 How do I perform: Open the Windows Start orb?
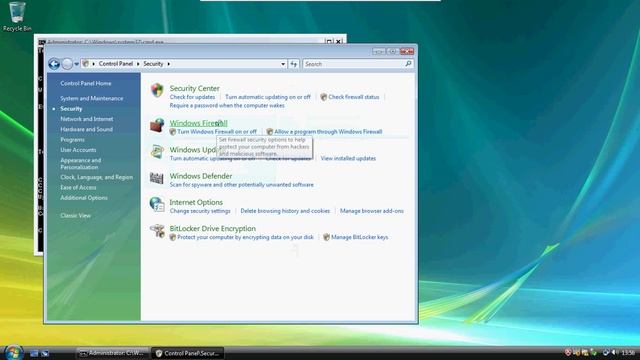[x=13, y=352]
